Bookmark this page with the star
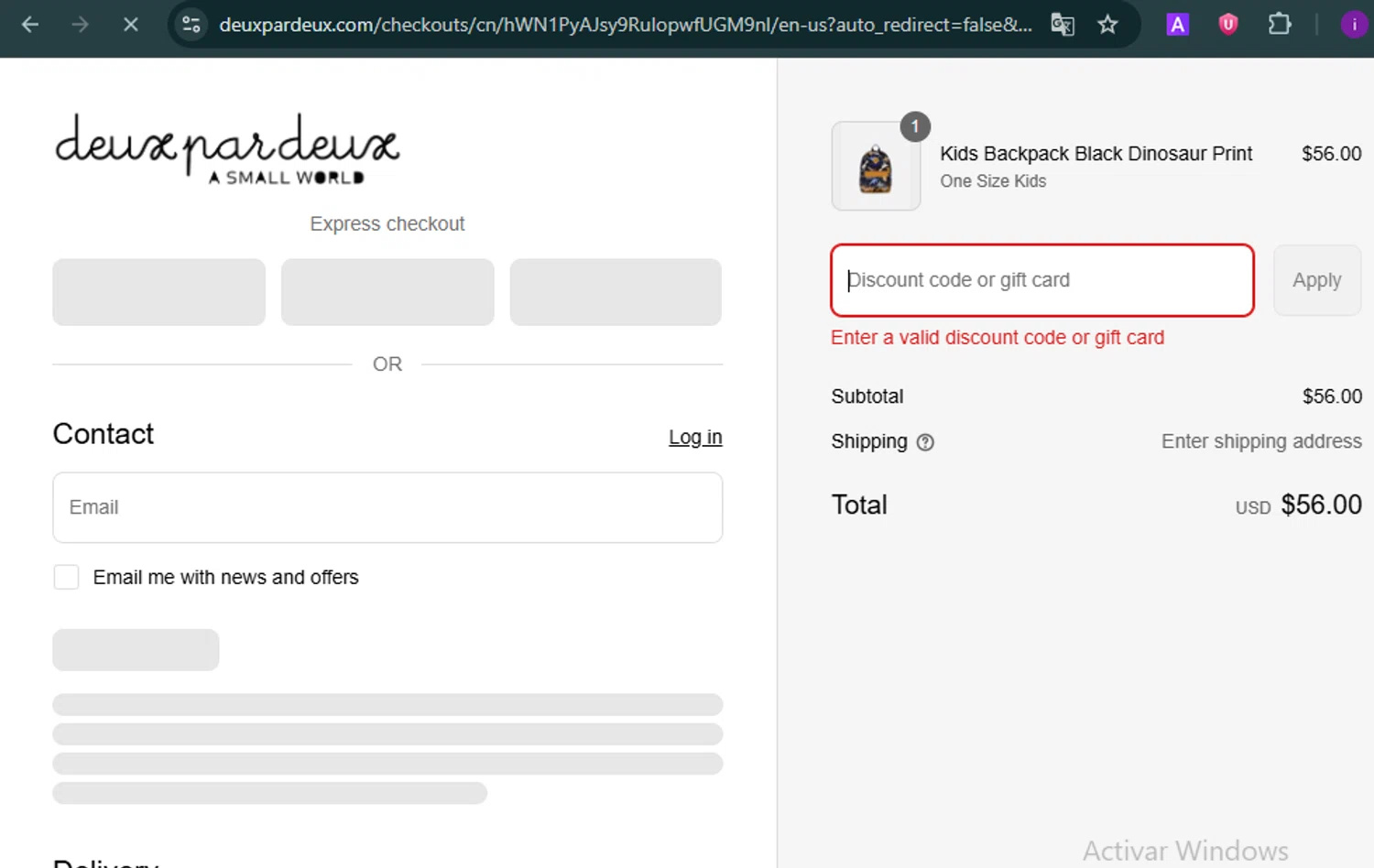Image resolution: width=1374 pixels, height=868 pixels. 1107,25
